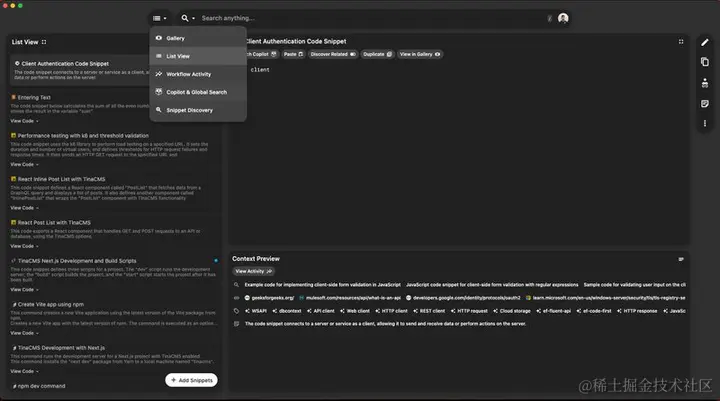Image resolution: width=720 pixels, height=401 pixels.
Task: Click the REST client tag
Action: (x=429, y=311)
